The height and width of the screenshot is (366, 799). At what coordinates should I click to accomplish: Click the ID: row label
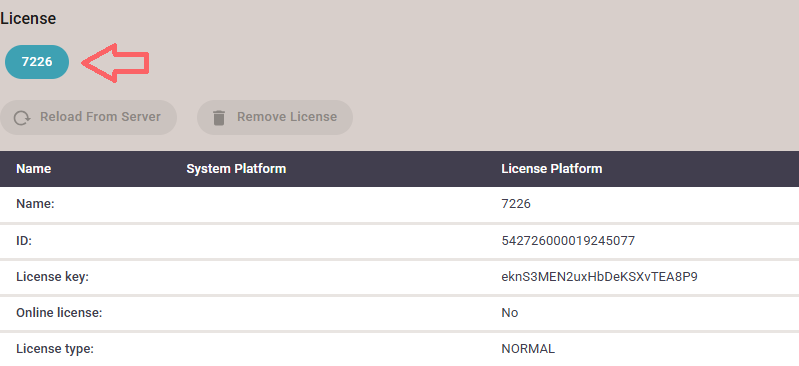pos(24,241)
